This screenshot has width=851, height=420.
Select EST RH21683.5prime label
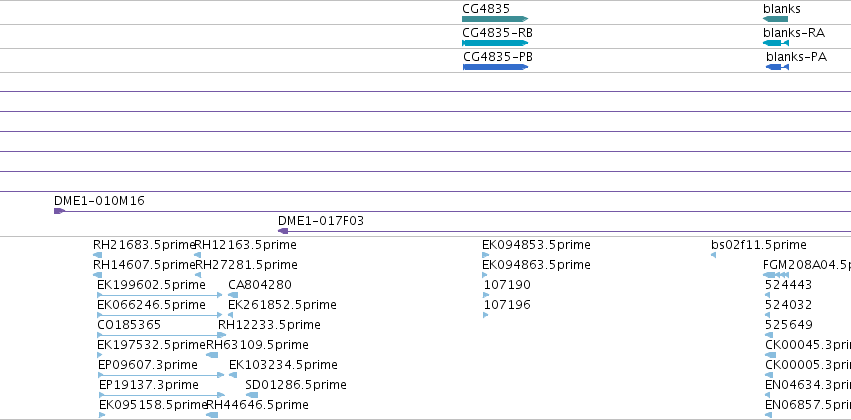click(144, 245)
